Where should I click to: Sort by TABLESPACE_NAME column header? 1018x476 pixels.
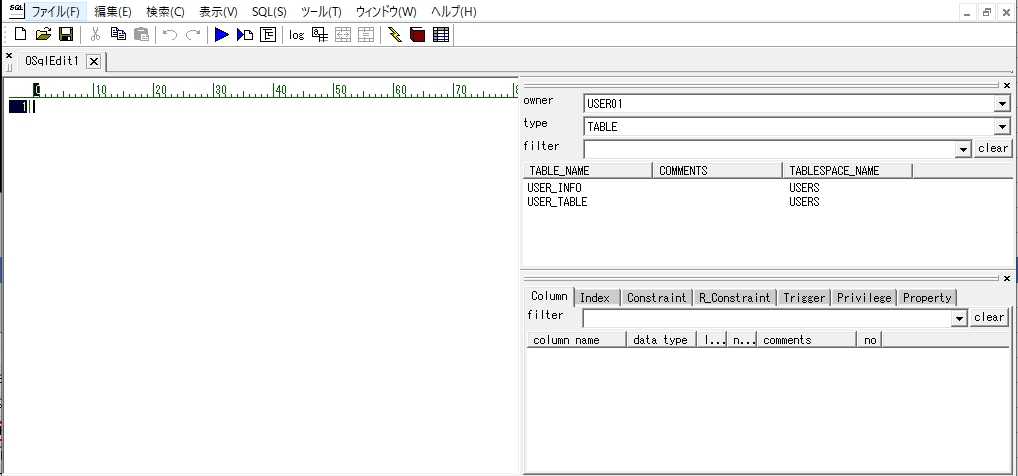pyautogui.click(x=848, y=171)
